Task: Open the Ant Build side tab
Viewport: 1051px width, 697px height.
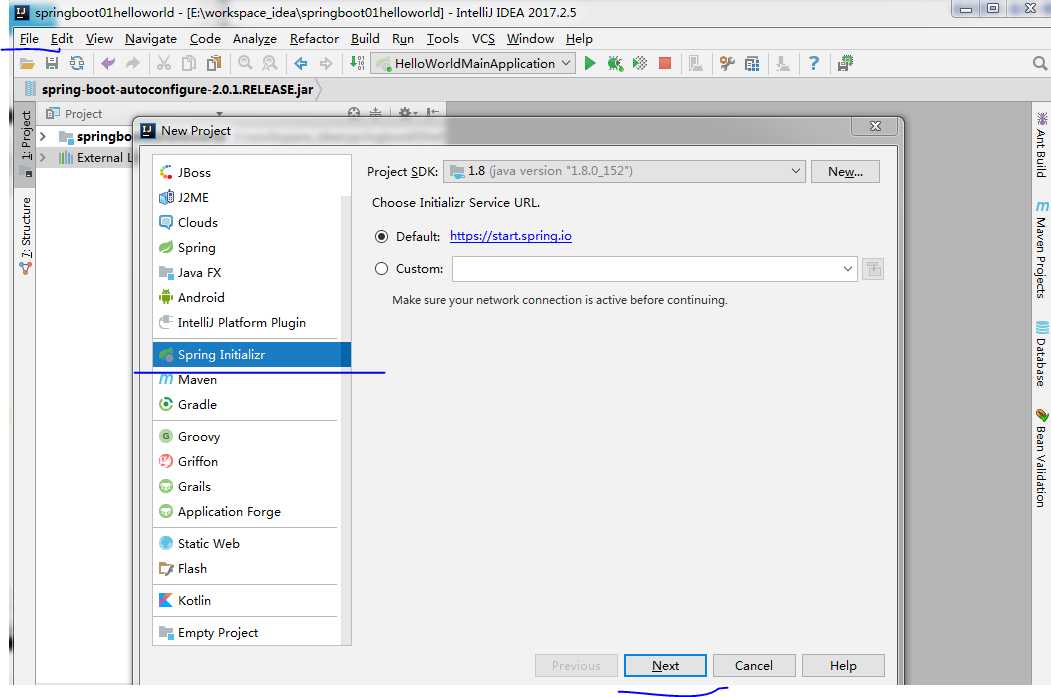Action: pyautogui.click(x=1041, y=145)
